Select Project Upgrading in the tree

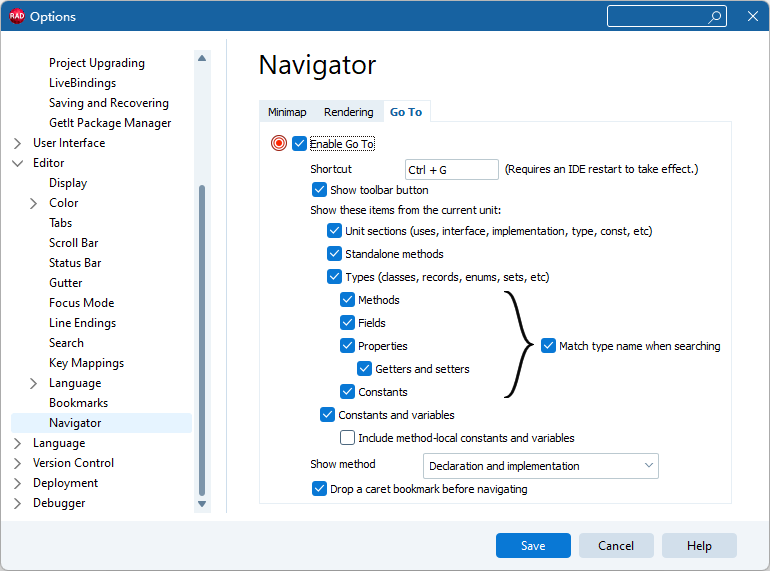tap(97, 63)
